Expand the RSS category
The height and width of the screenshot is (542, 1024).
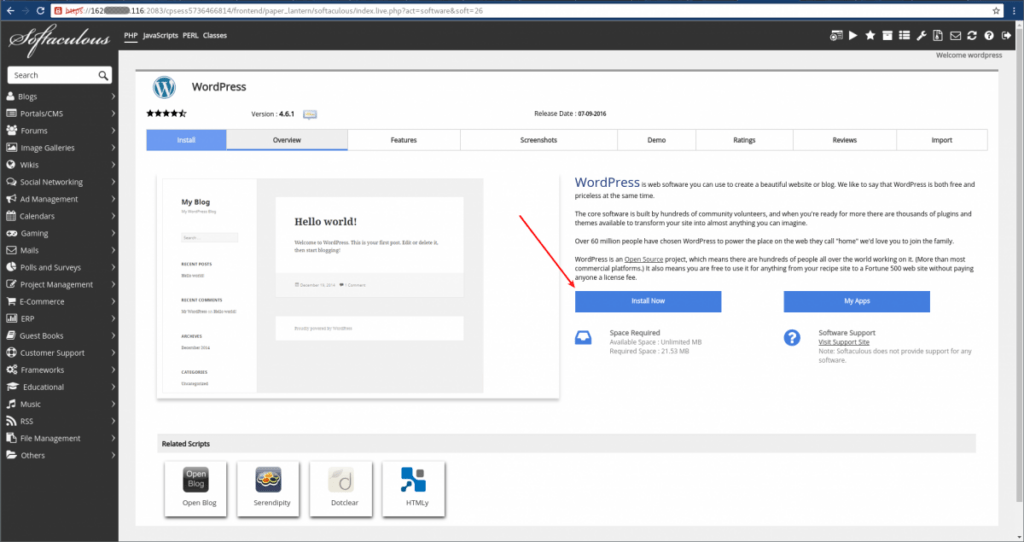click(x=60, y=421)
